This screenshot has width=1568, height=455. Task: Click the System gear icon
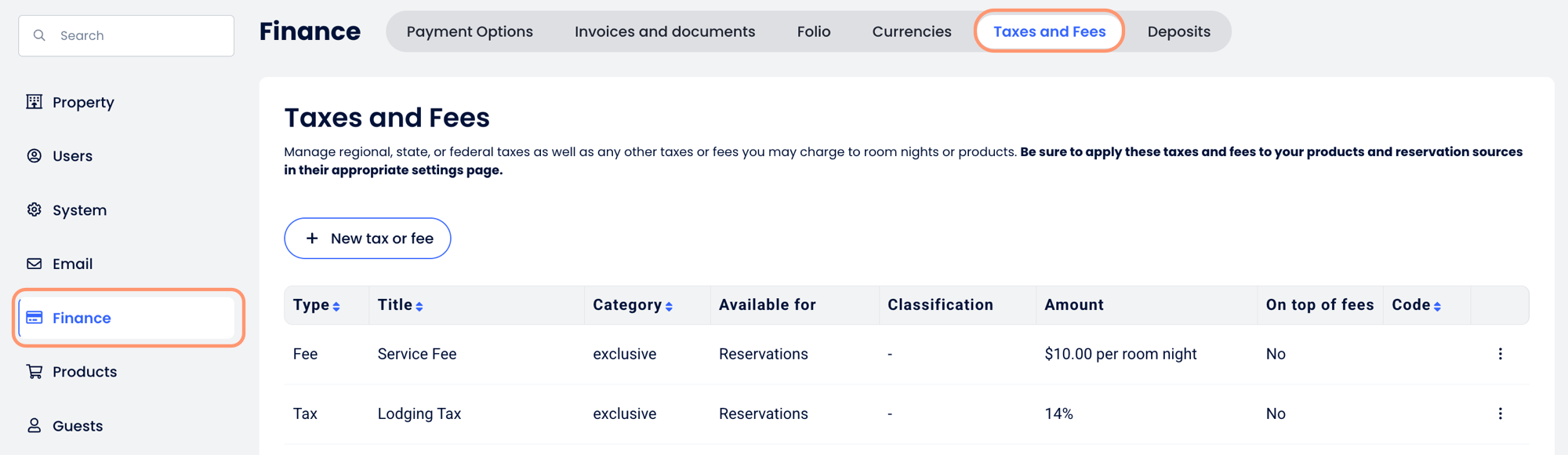(x=34, y=209)
